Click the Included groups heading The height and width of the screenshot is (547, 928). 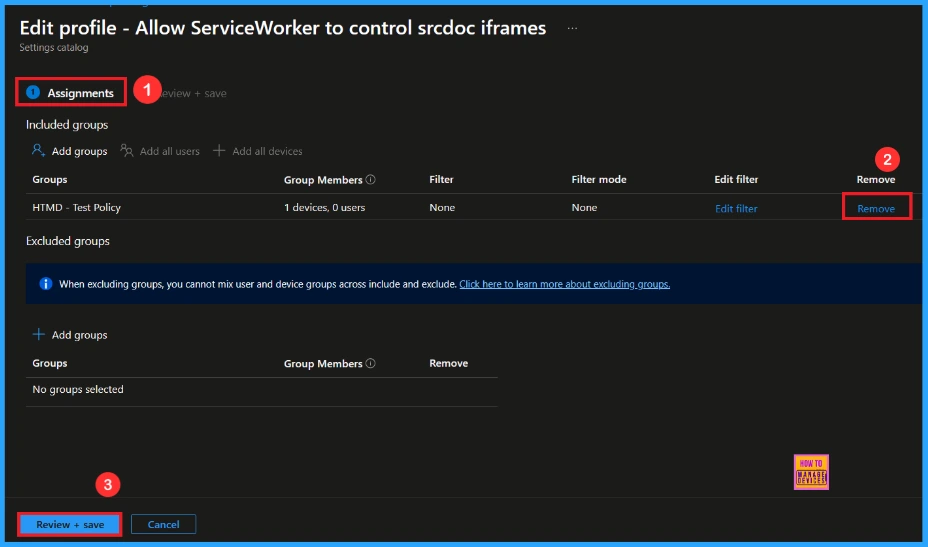[67, 125]
